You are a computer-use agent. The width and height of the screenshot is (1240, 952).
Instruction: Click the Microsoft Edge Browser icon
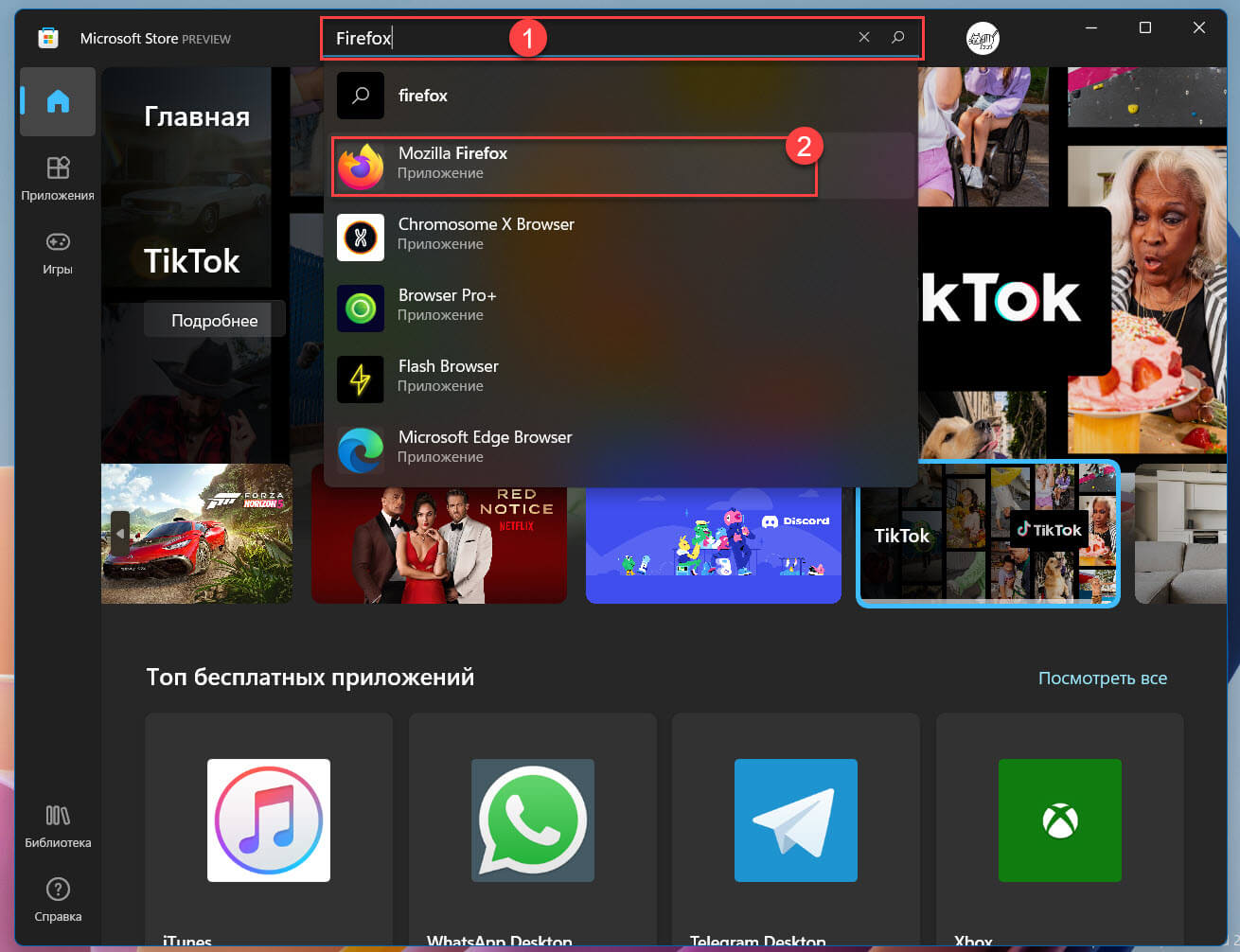[361, 450]
